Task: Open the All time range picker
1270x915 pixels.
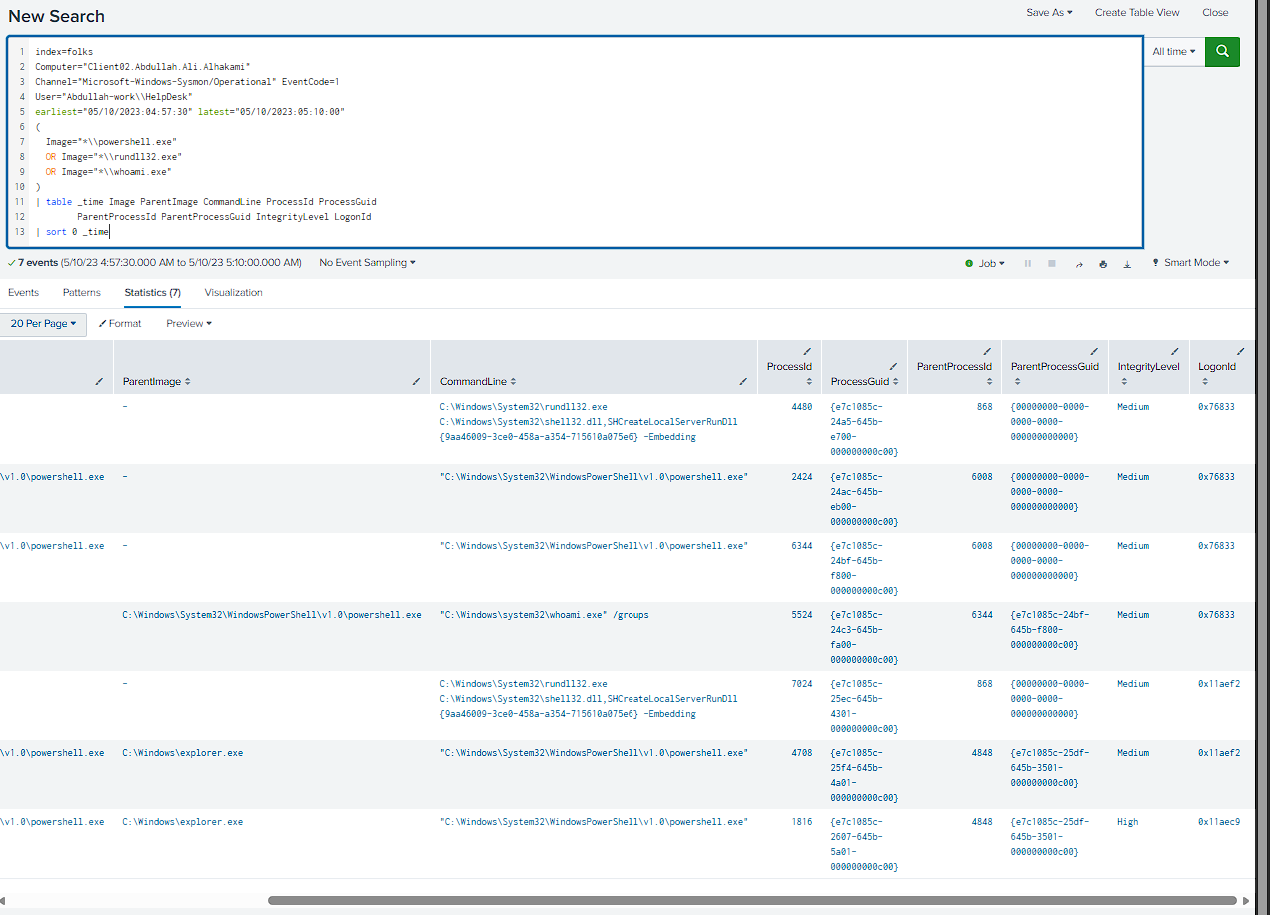Action: [x=1173, y=52]
